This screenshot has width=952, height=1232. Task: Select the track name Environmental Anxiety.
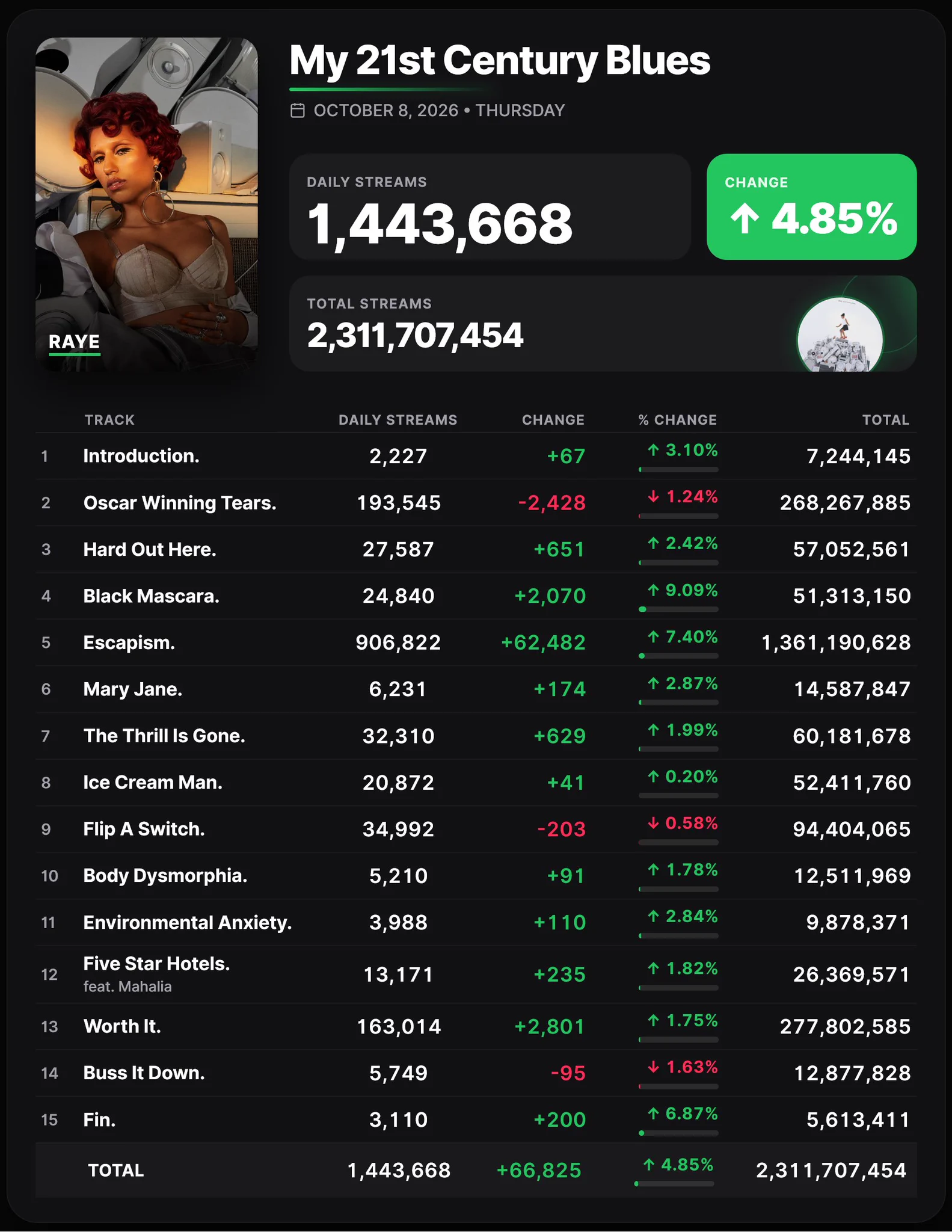click(188, 922)
